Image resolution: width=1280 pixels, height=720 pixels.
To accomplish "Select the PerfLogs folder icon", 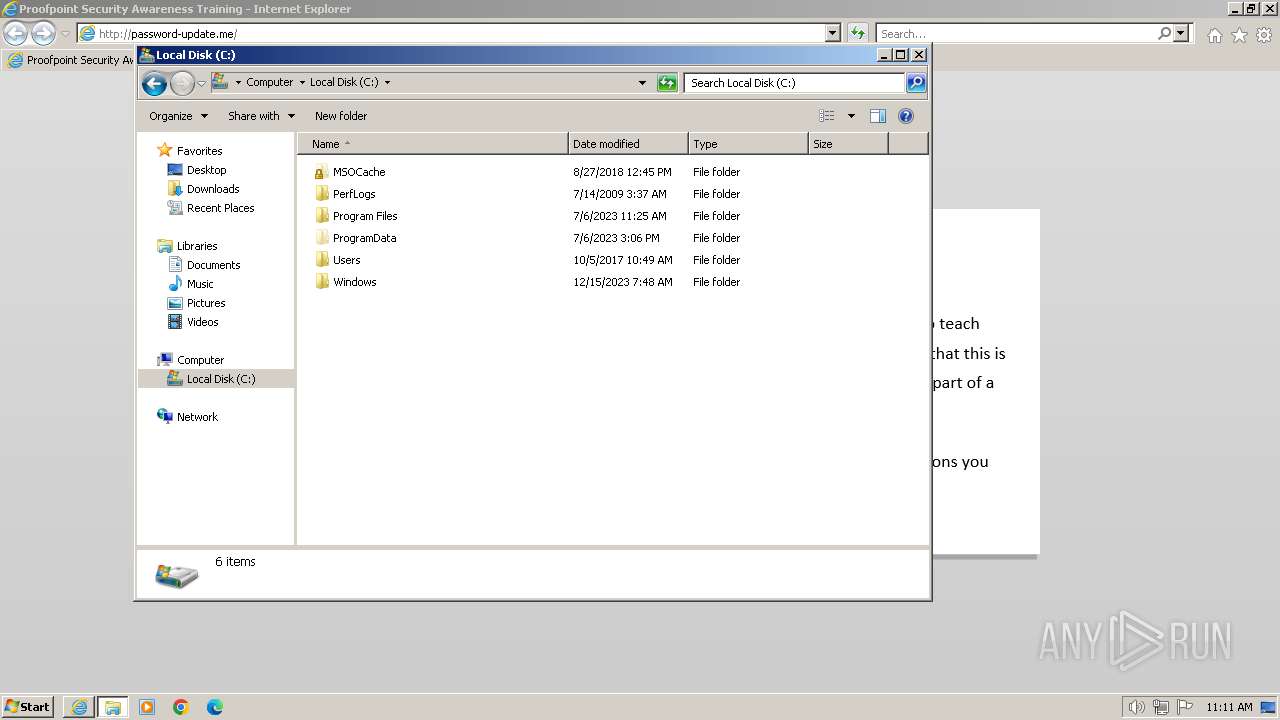I will pyautogui.click(x=321, y=194).
